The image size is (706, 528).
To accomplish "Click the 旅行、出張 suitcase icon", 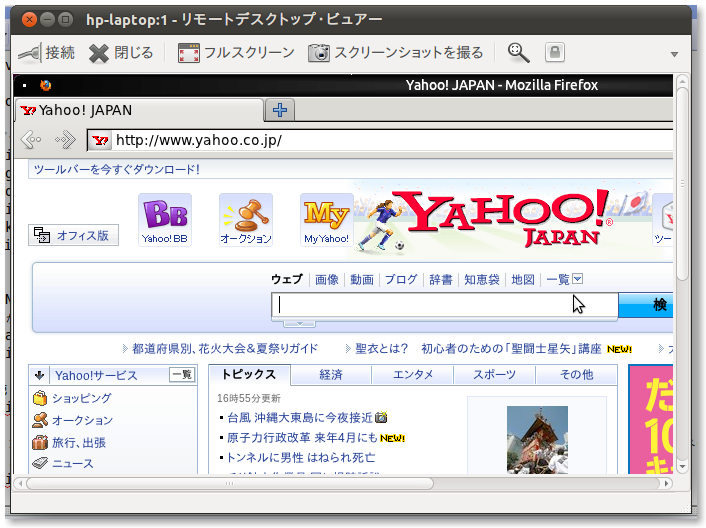I will click(x=40, y=442).
